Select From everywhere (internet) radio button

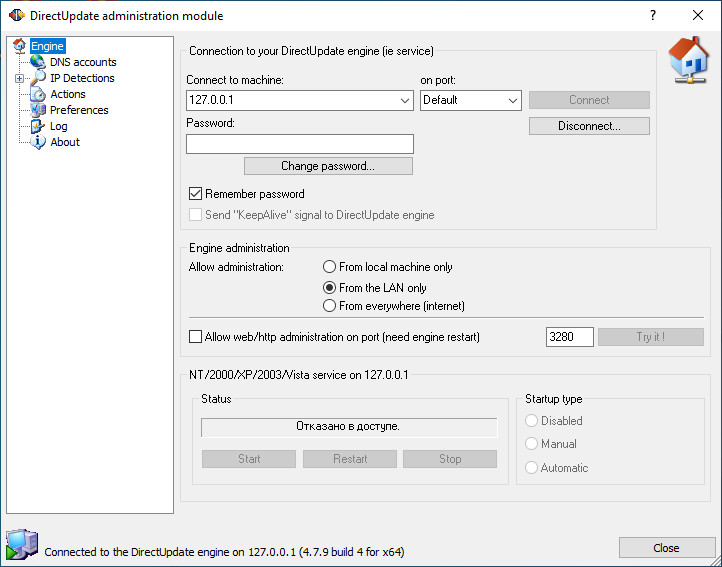click(329, 306)
